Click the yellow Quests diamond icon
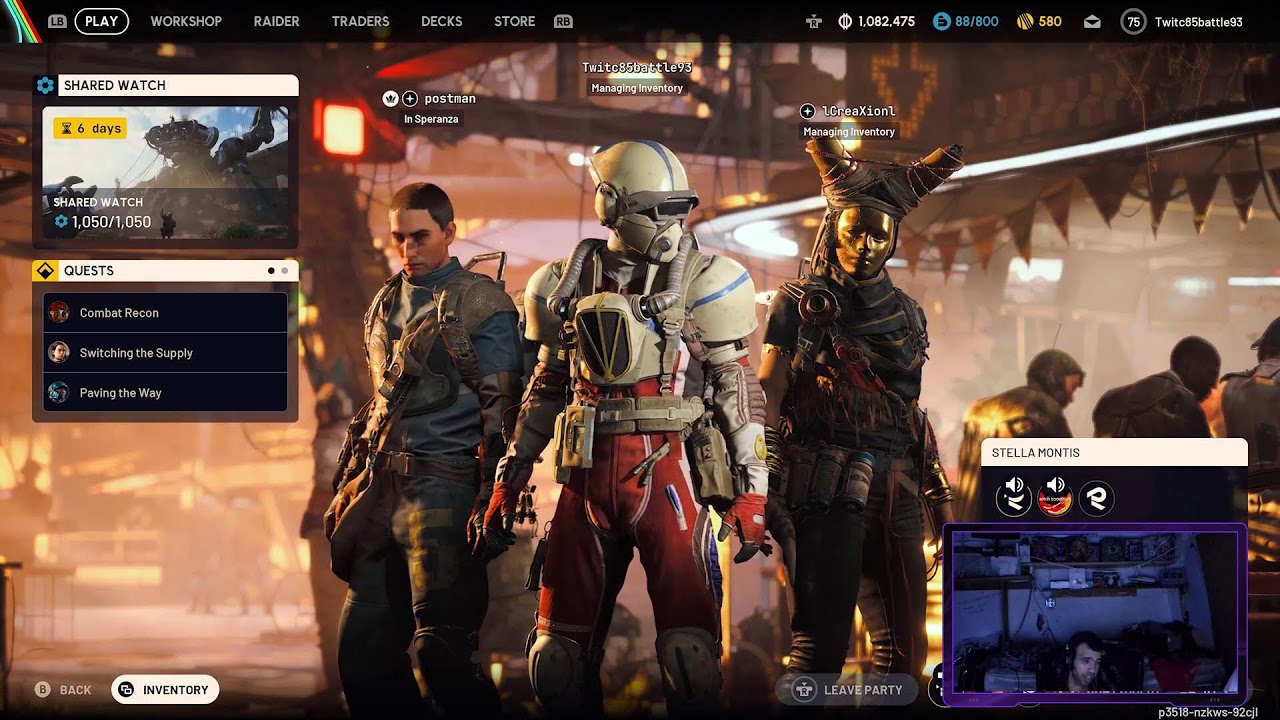1280x720 pixels. pyautogui.click(x=45, y=271)
